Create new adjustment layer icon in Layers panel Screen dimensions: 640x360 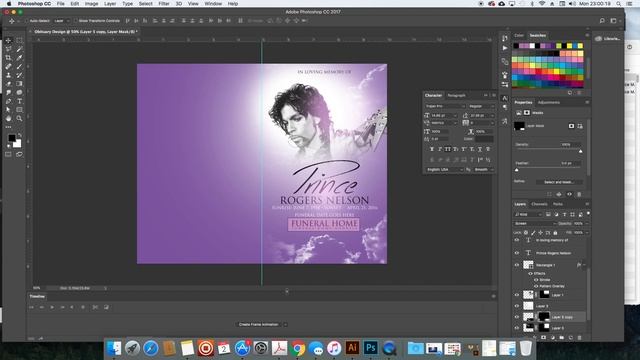coord(552,338)
